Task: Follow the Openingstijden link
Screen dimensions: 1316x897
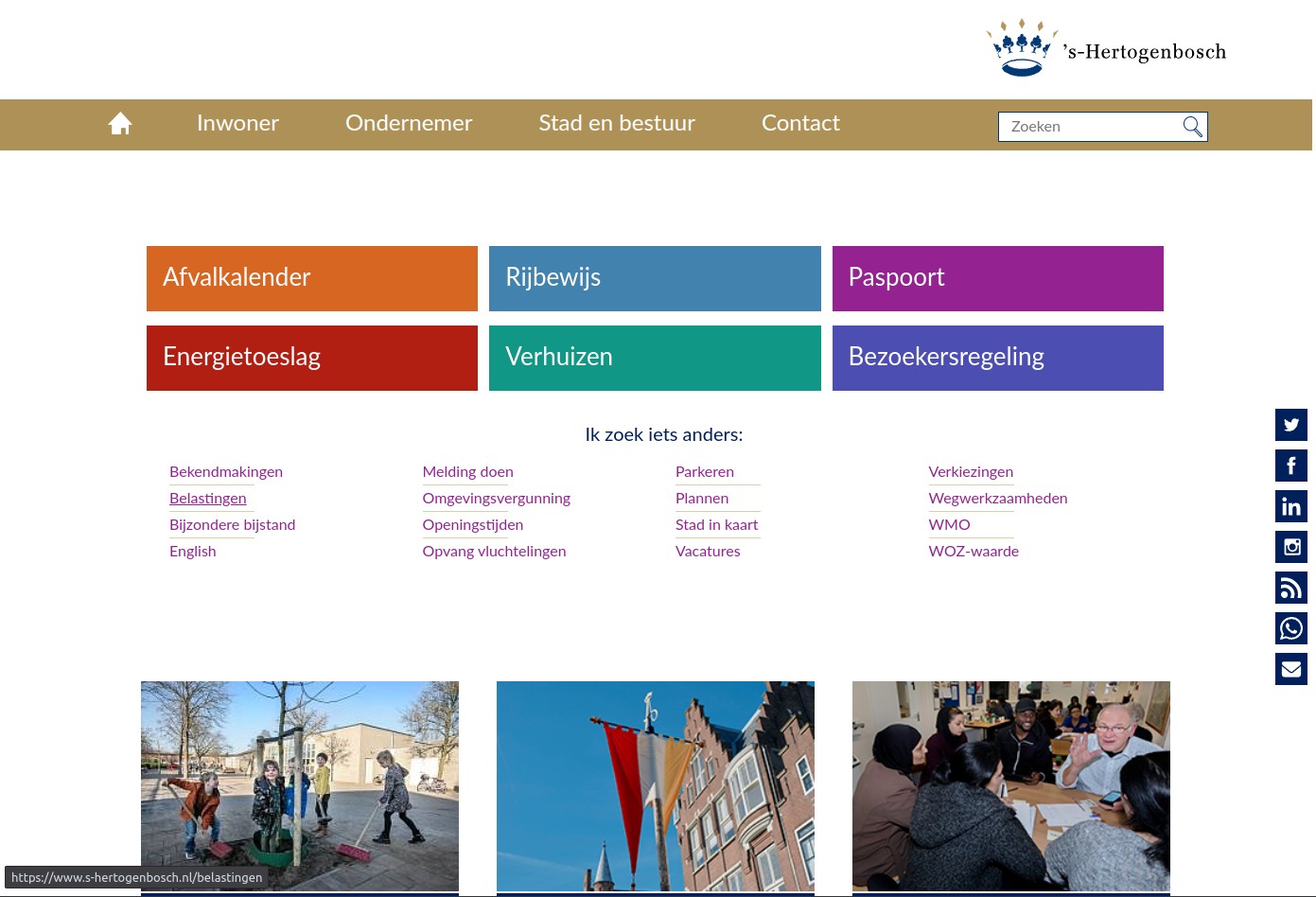Action: pos(473,524)
